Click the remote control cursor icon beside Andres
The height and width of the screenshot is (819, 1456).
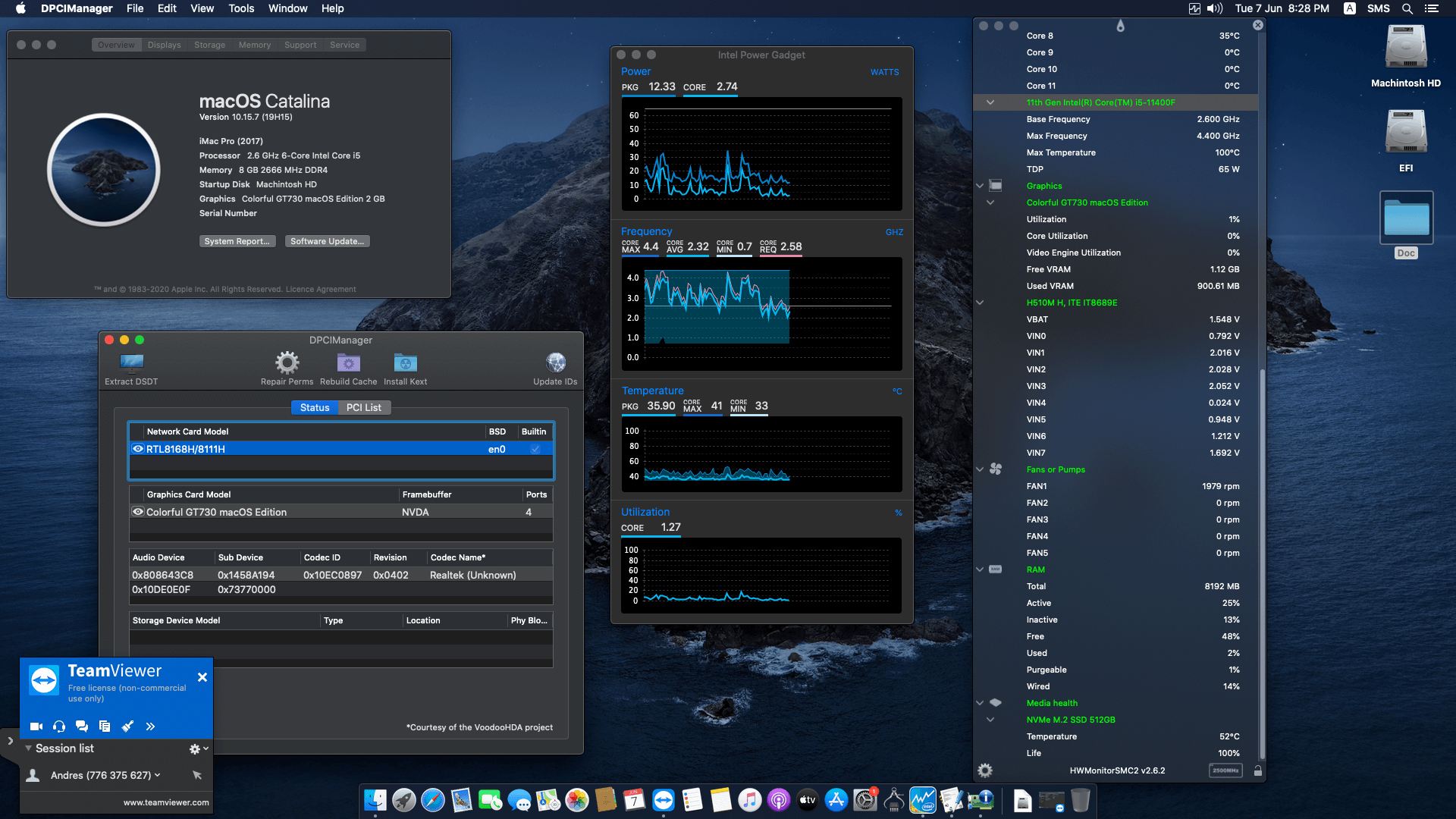(x=197, y=775)
